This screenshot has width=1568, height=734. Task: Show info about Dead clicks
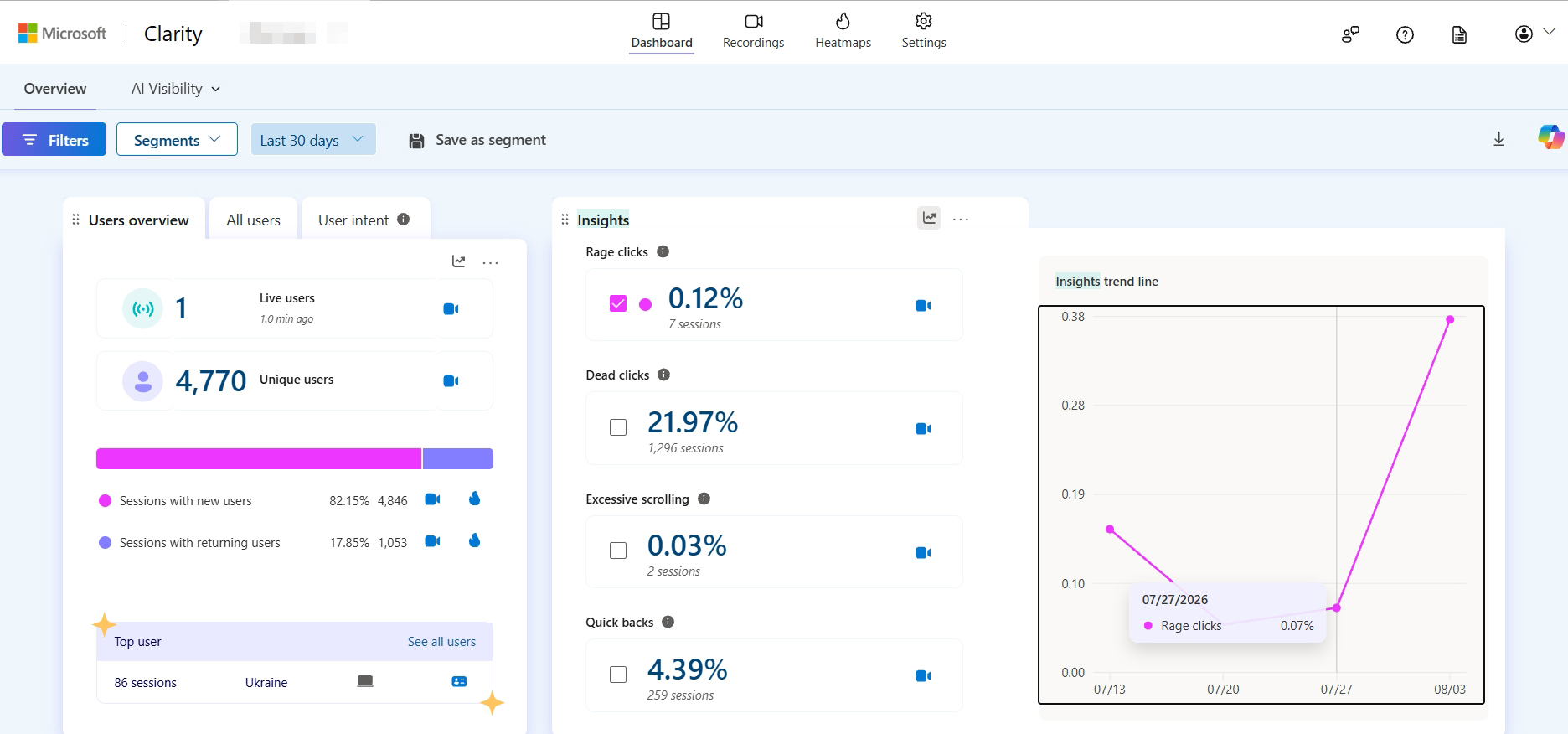[x=664, y=375]
